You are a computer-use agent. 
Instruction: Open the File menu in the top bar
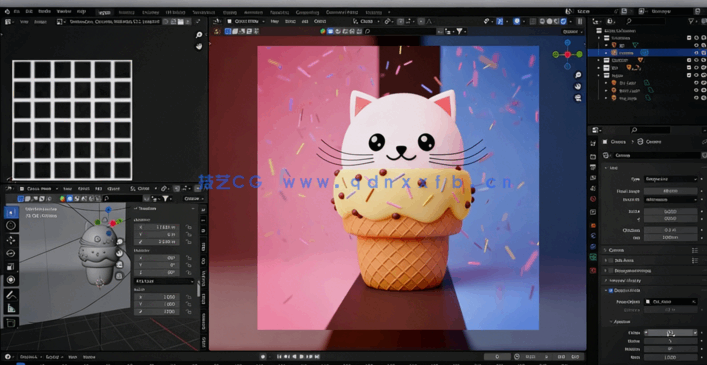[x=17, y=11]
